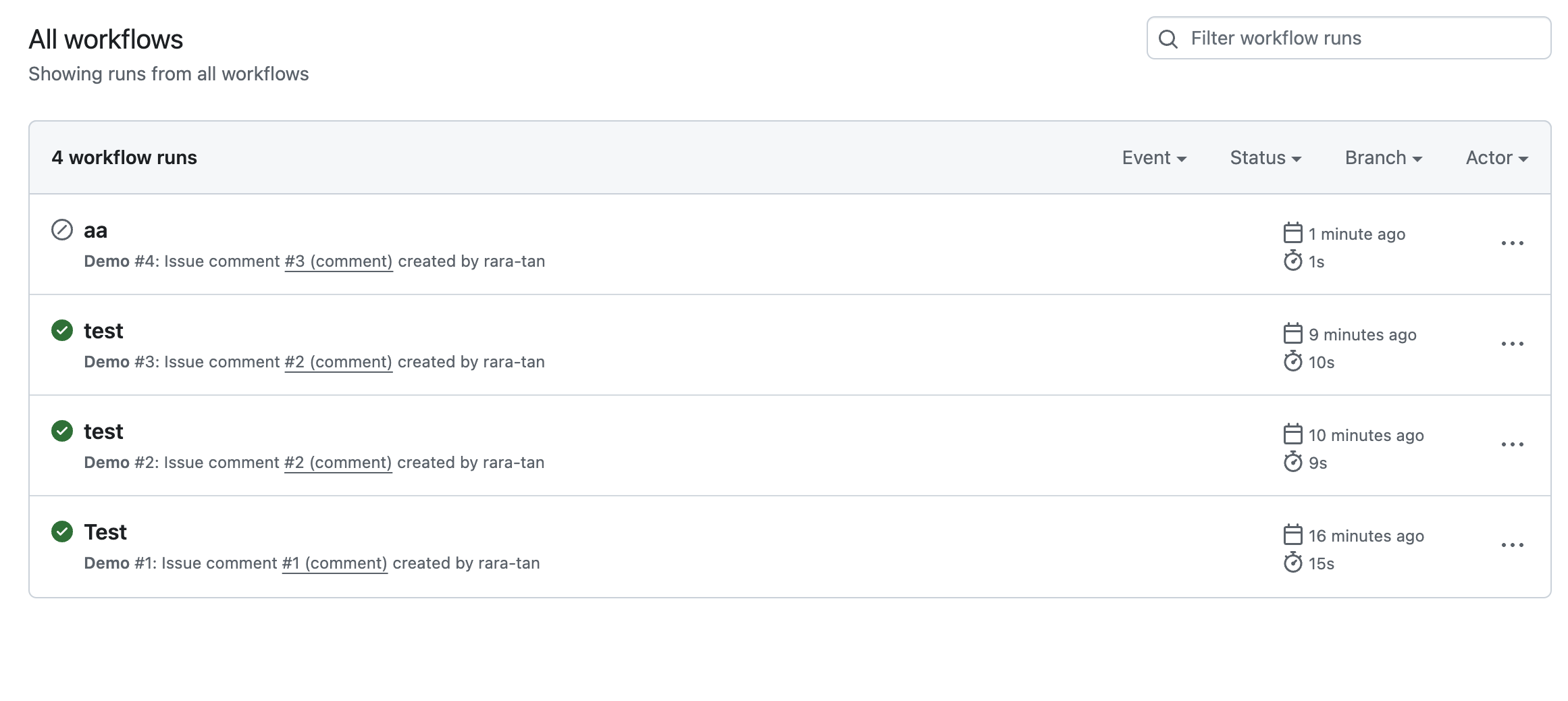The width and height of the screenshot is (1568, 701).
Task: Click the skipped status icon for aa run
Action: click(x=62, y=230)
